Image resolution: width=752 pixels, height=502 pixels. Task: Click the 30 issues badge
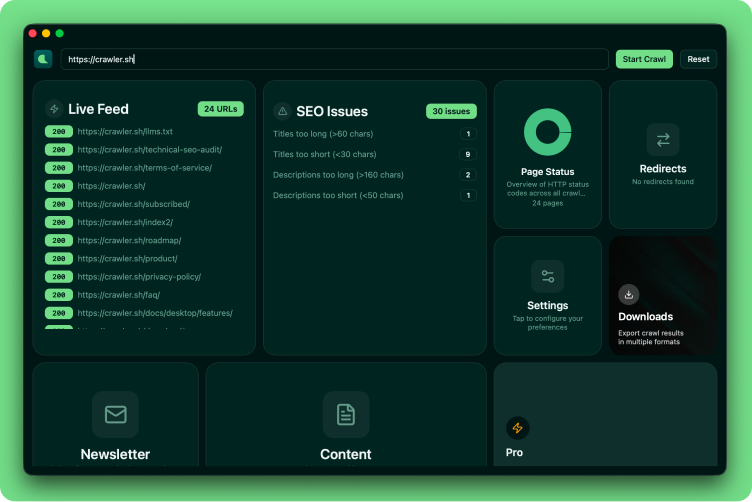click(451, 111)
